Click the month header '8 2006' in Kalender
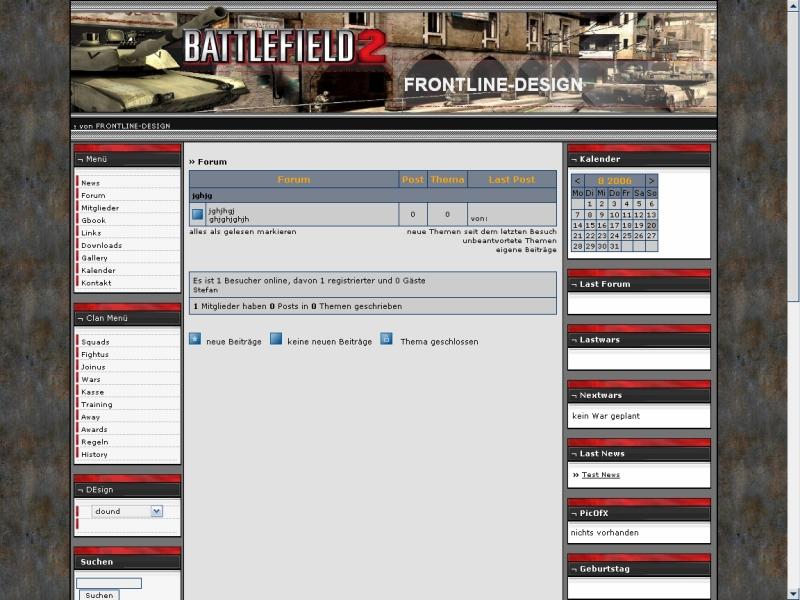The height and width of the screenshot is (600, 800). 614,181
